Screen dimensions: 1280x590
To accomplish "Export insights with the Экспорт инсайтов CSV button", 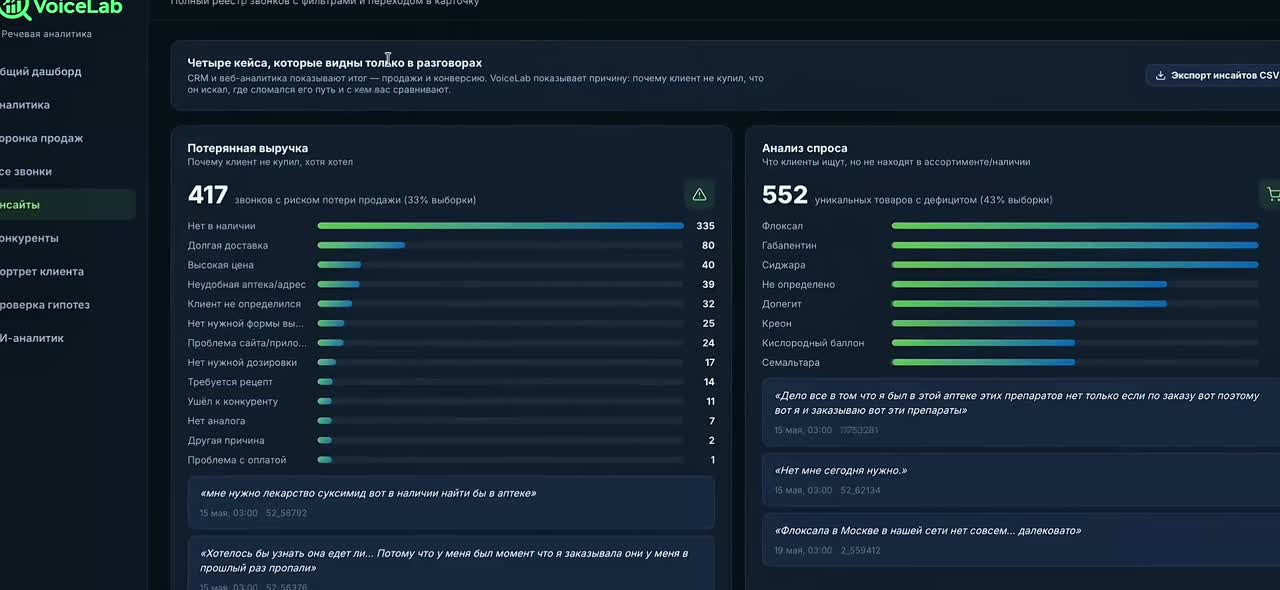I will (x=1213, y=75).
